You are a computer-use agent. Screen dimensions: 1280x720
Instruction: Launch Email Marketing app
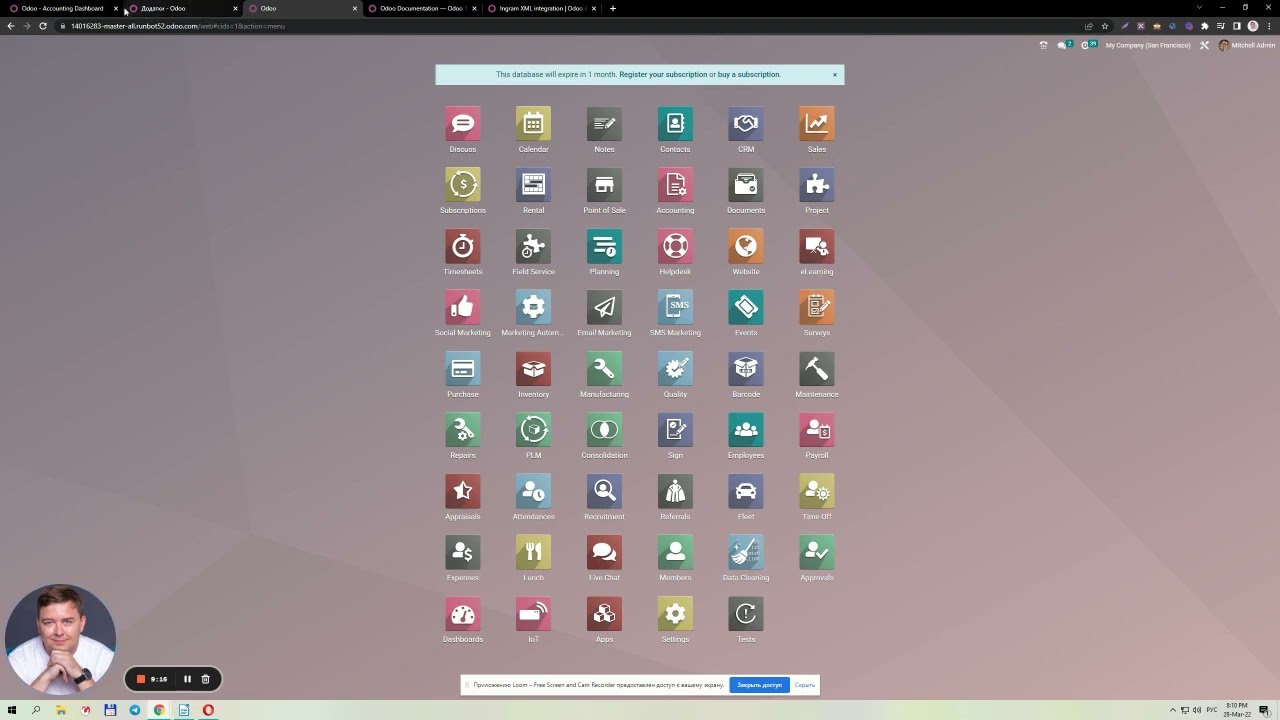coord(604,307)
